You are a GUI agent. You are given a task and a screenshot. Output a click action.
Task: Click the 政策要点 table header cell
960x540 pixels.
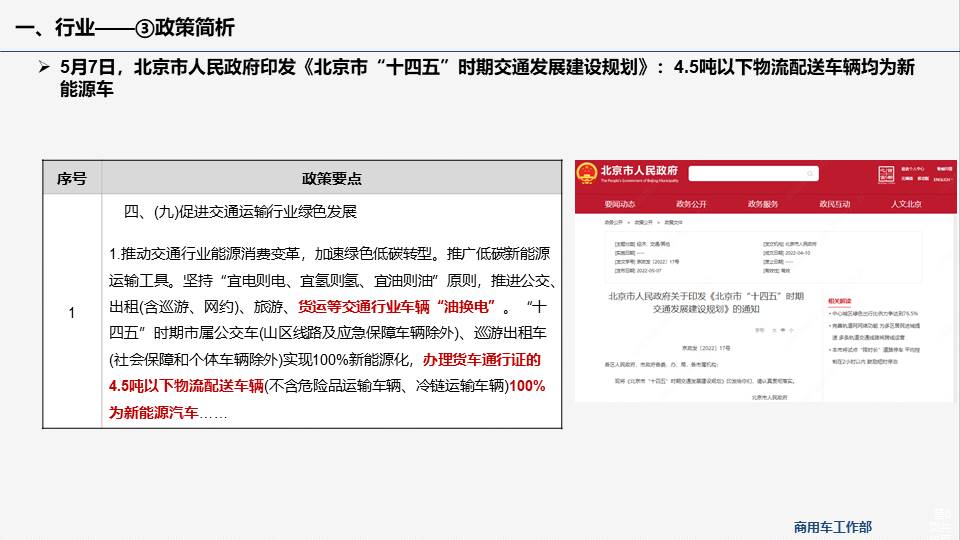[x=332, y=178]
